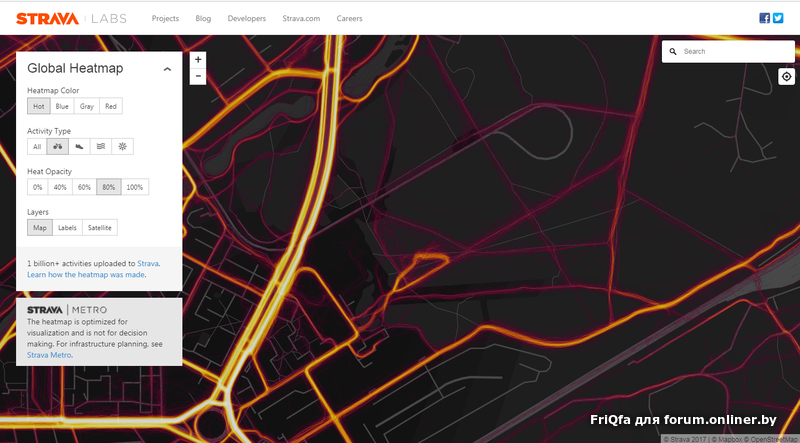Screen dimensions: 800x443
Task: Switch layer to Map
Action: pos(40,228)
